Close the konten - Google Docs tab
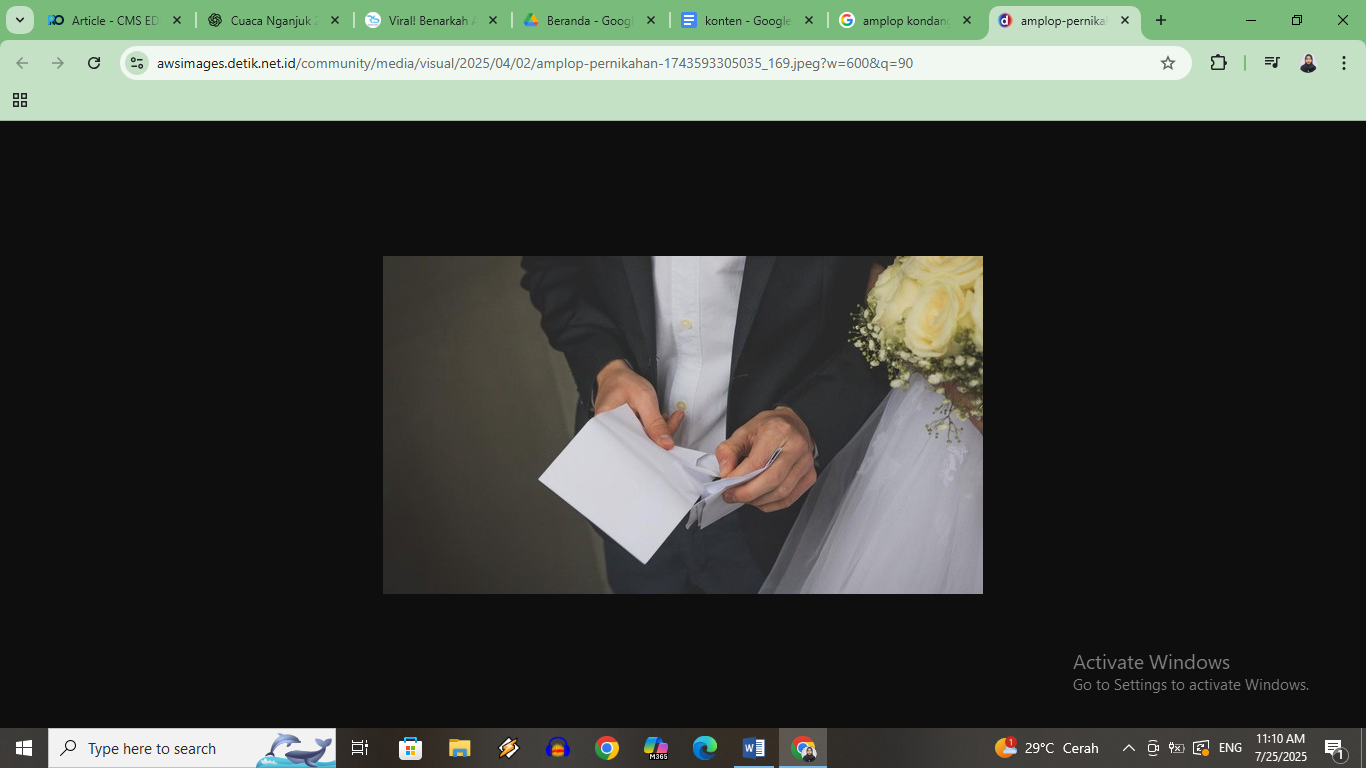The width and height of the screenshot is (1366, 768). pos(809,20)
